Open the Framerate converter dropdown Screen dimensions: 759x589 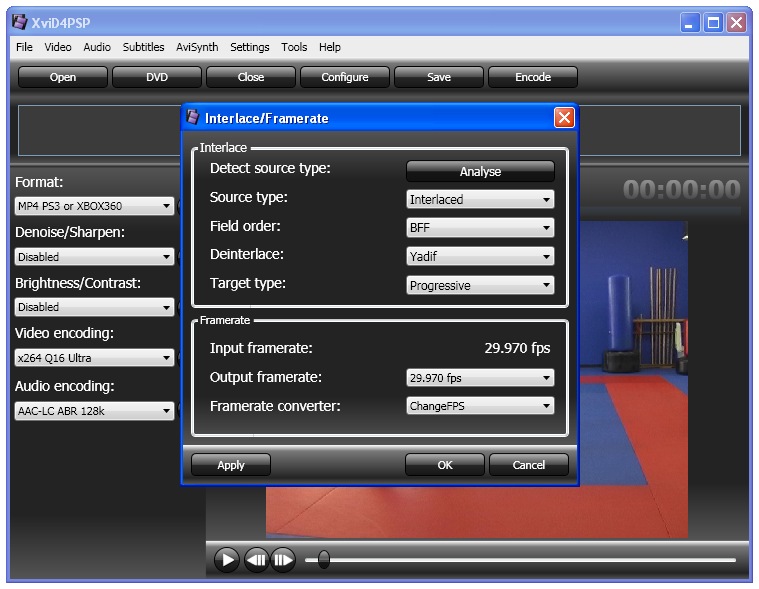click(480, 406)
